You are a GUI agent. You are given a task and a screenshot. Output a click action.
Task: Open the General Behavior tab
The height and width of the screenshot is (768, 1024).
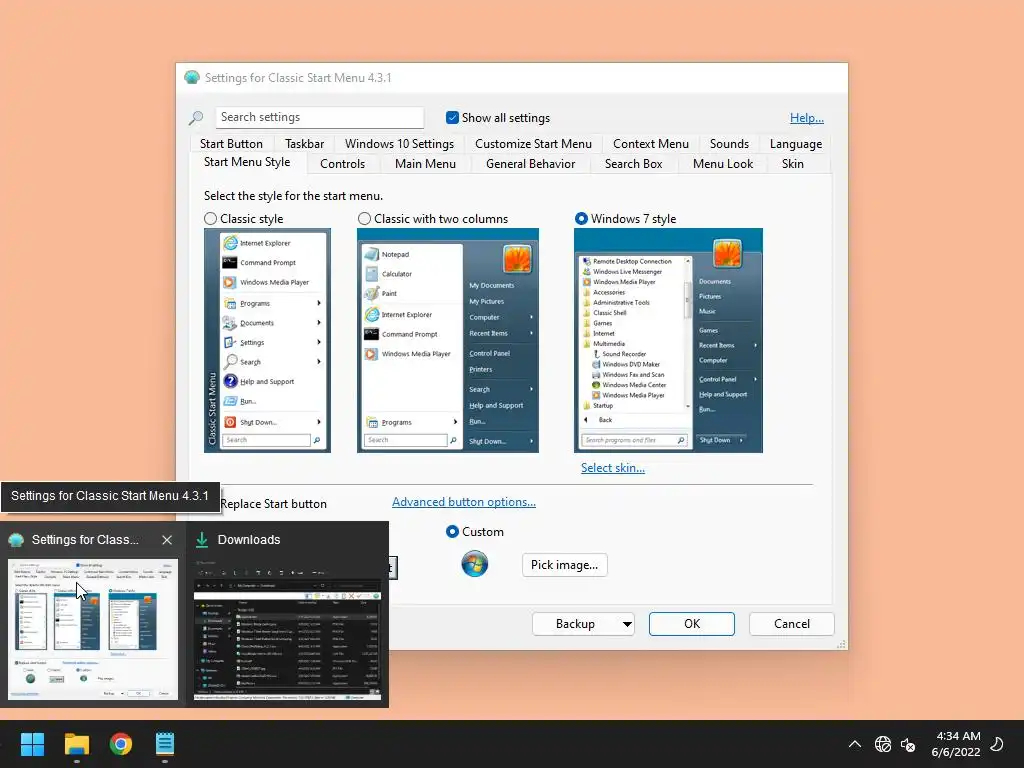(530, 164)
